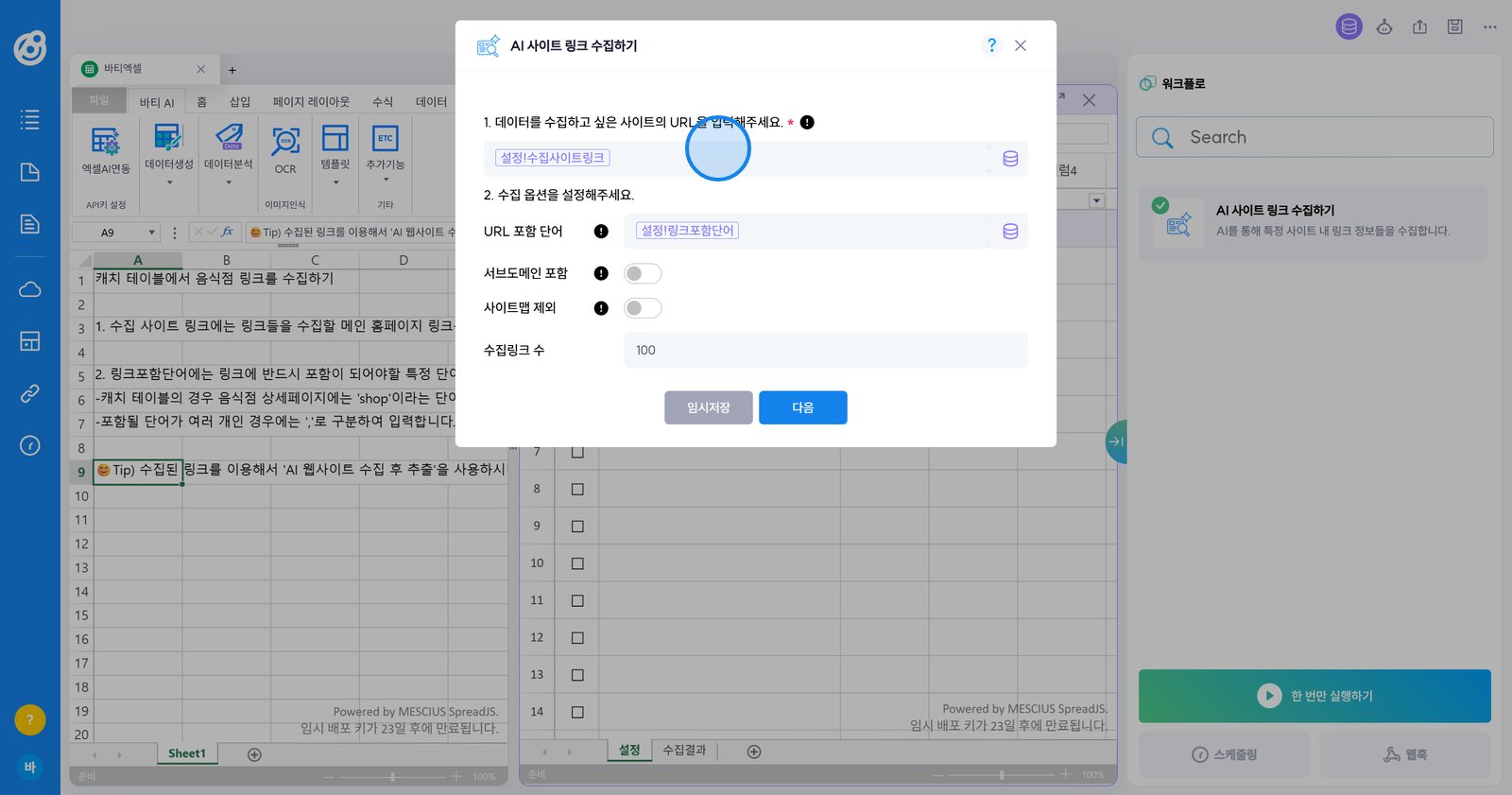1512x795 pixels.
Task: Open the cloud icon in left sidebar
Action: (30, 289)
